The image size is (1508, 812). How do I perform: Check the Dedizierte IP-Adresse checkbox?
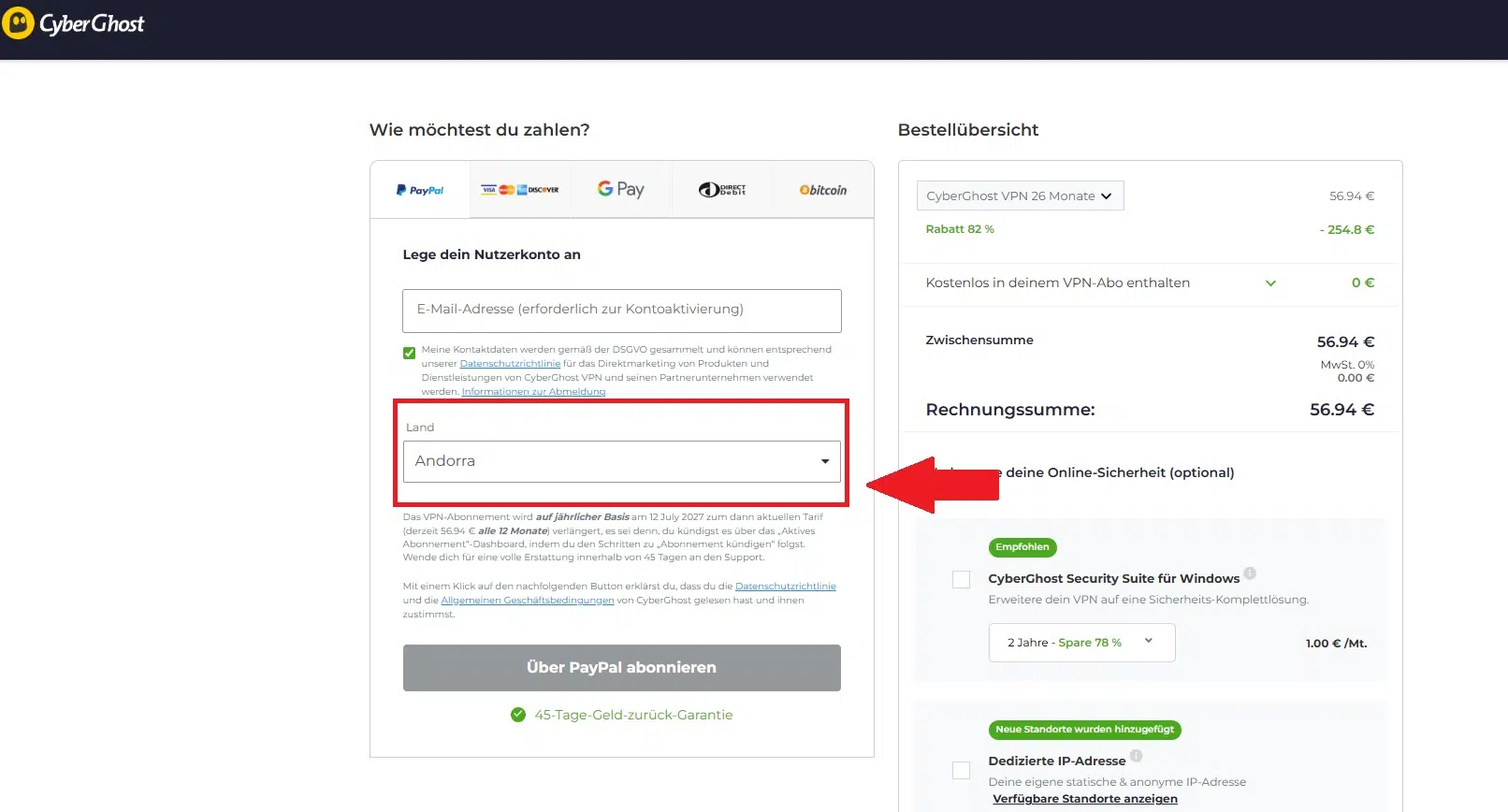coord(961,770)
